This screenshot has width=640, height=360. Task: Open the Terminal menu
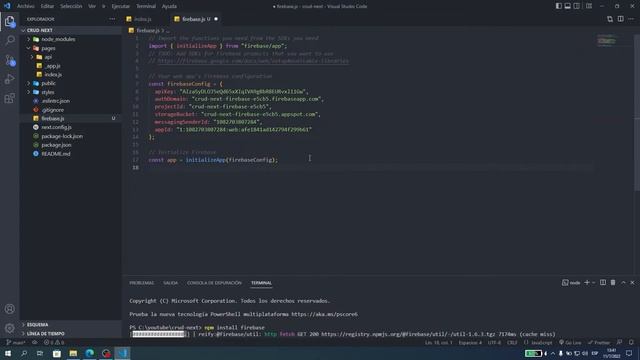pos(146,6)
